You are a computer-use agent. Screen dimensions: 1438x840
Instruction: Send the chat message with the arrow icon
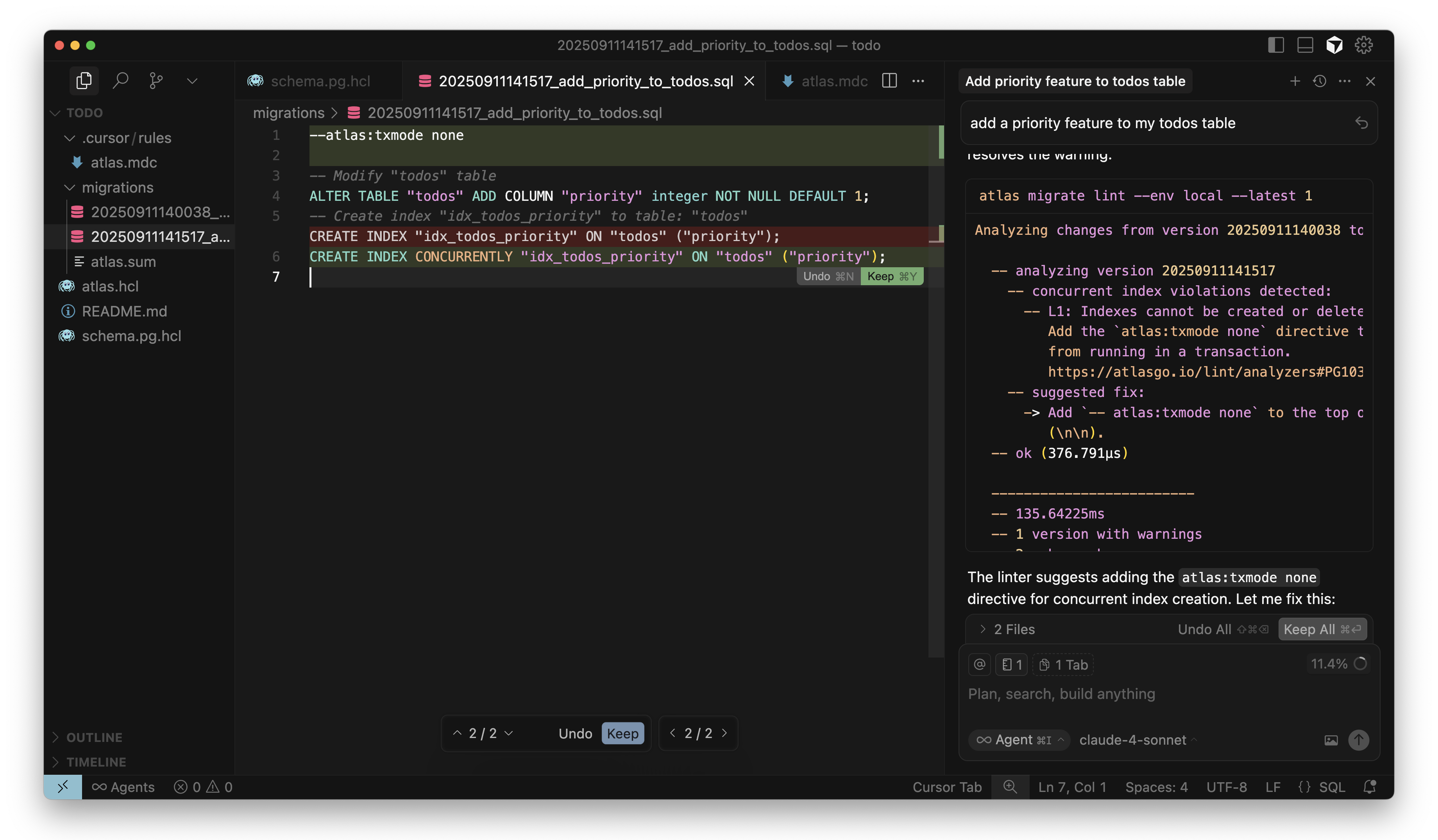(x=1359, y=740)
